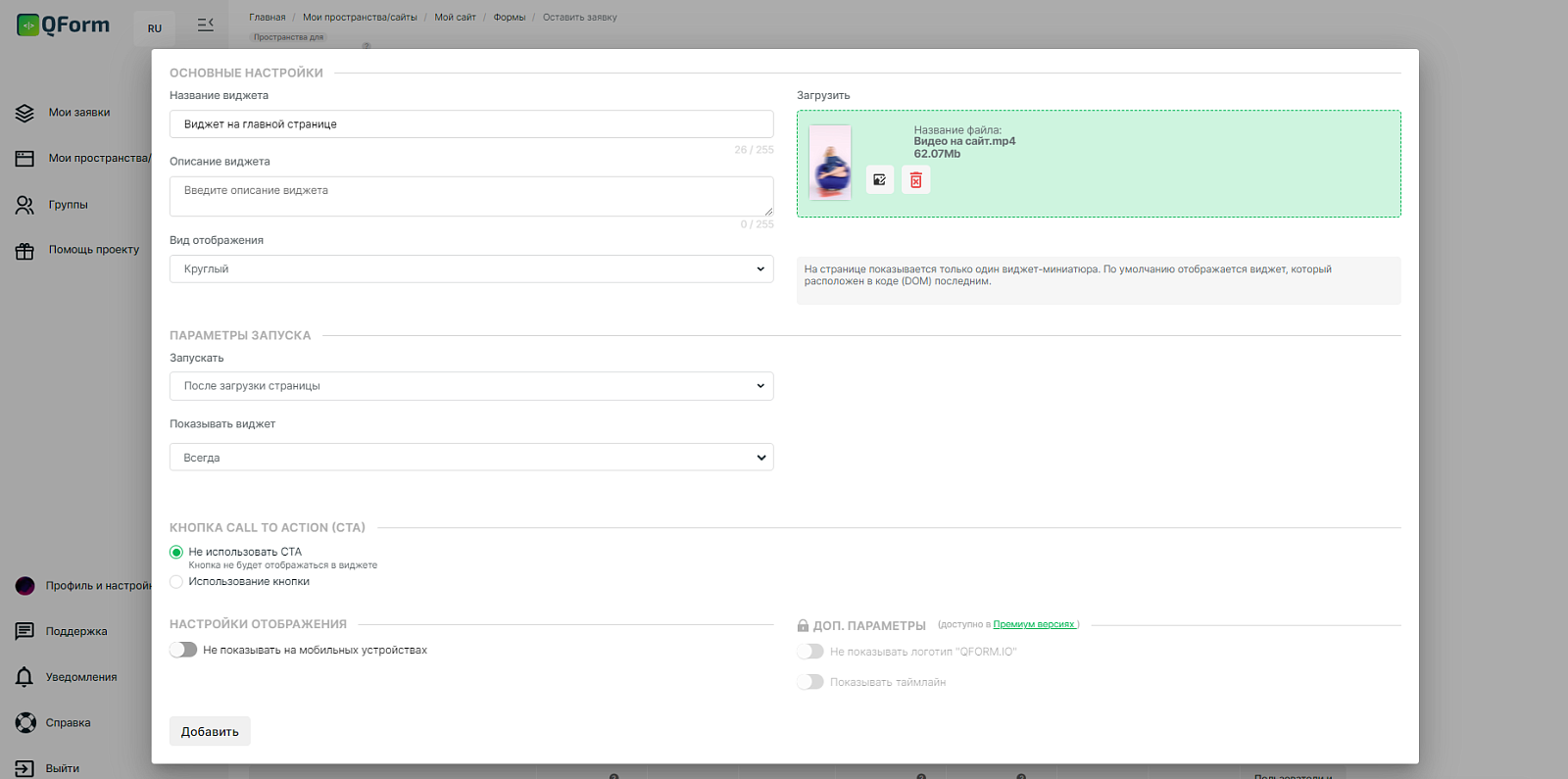
Task: Click the profile avatar icon
Action: [x=24, y=586]
